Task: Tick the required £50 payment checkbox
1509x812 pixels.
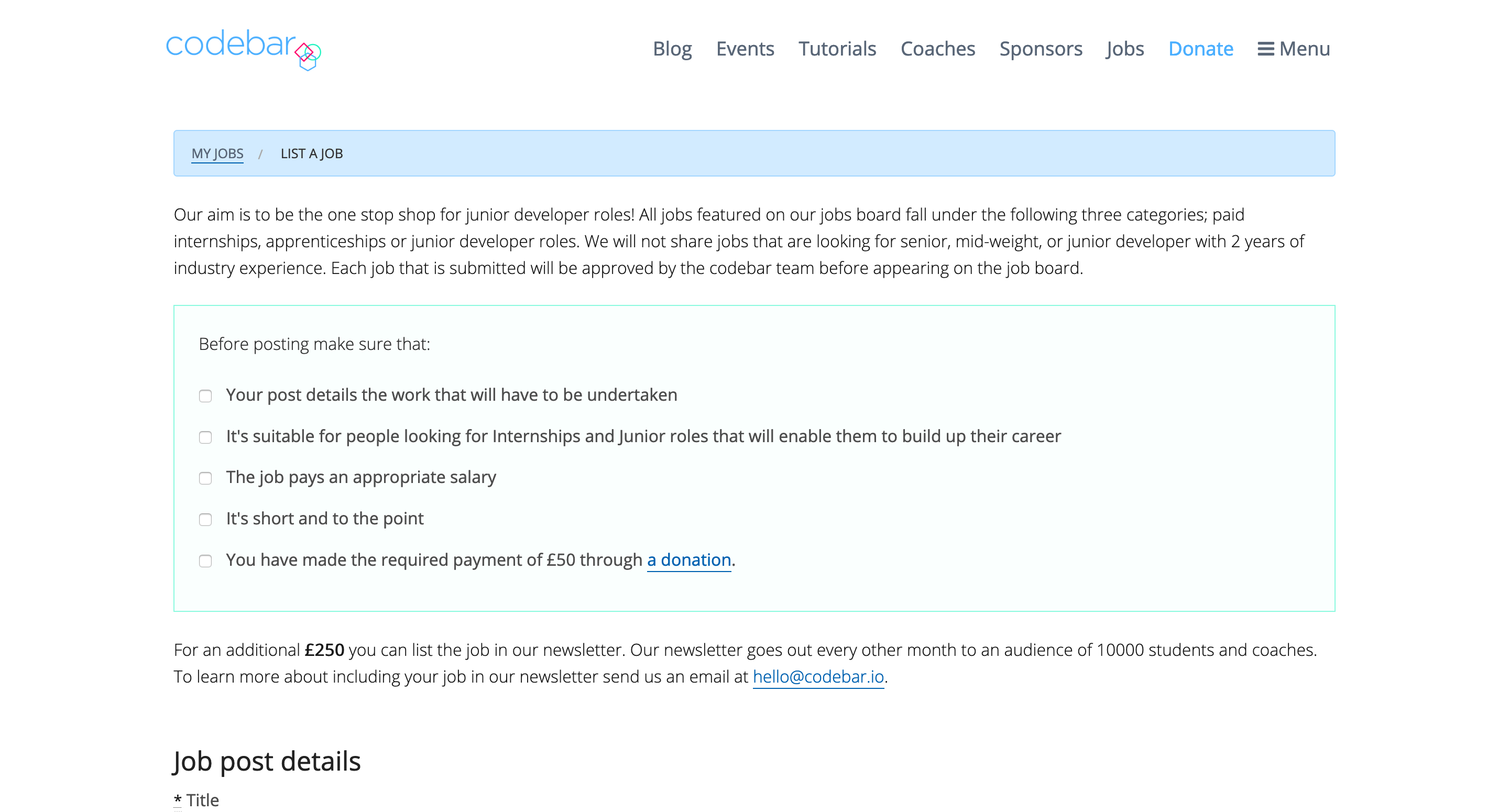Action: (x=205, y=561)
